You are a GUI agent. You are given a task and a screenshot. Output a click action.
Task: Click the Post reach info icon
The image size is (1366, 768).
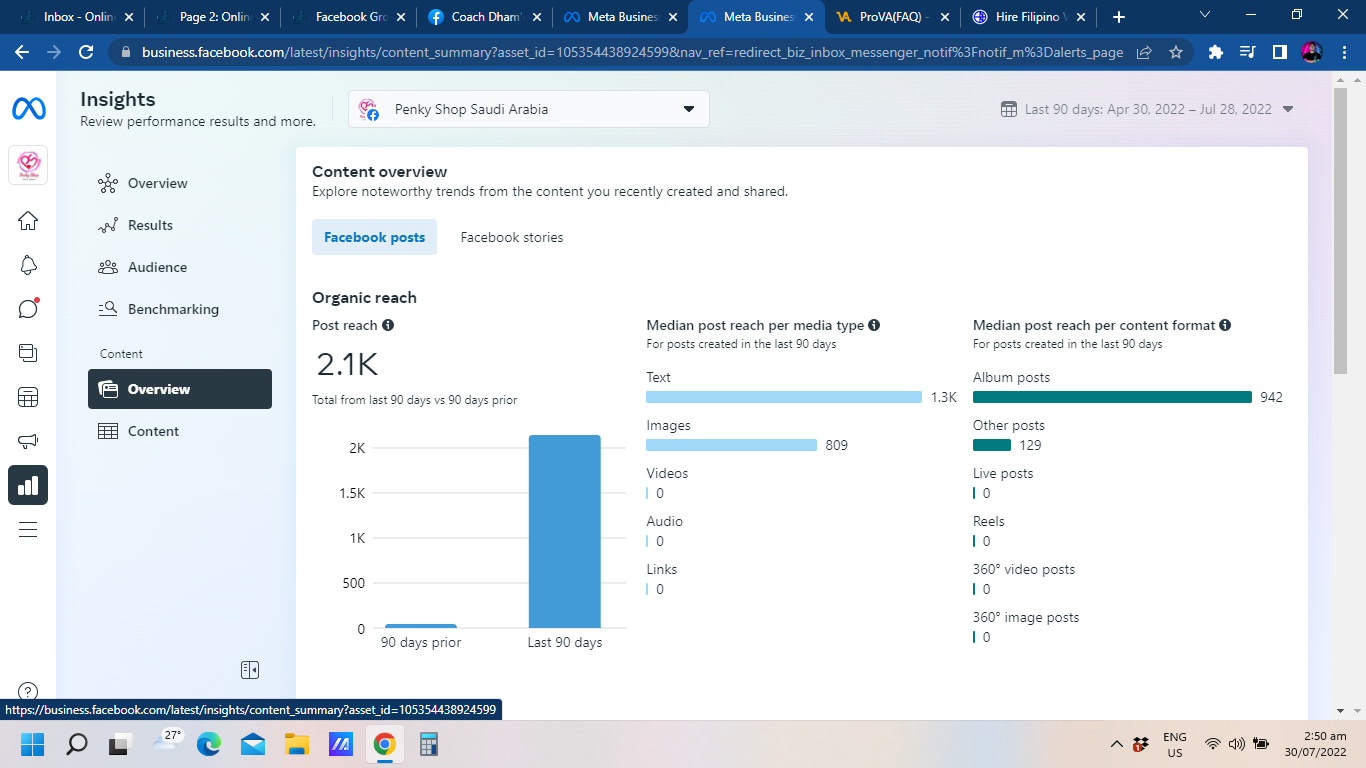point(388,325)
